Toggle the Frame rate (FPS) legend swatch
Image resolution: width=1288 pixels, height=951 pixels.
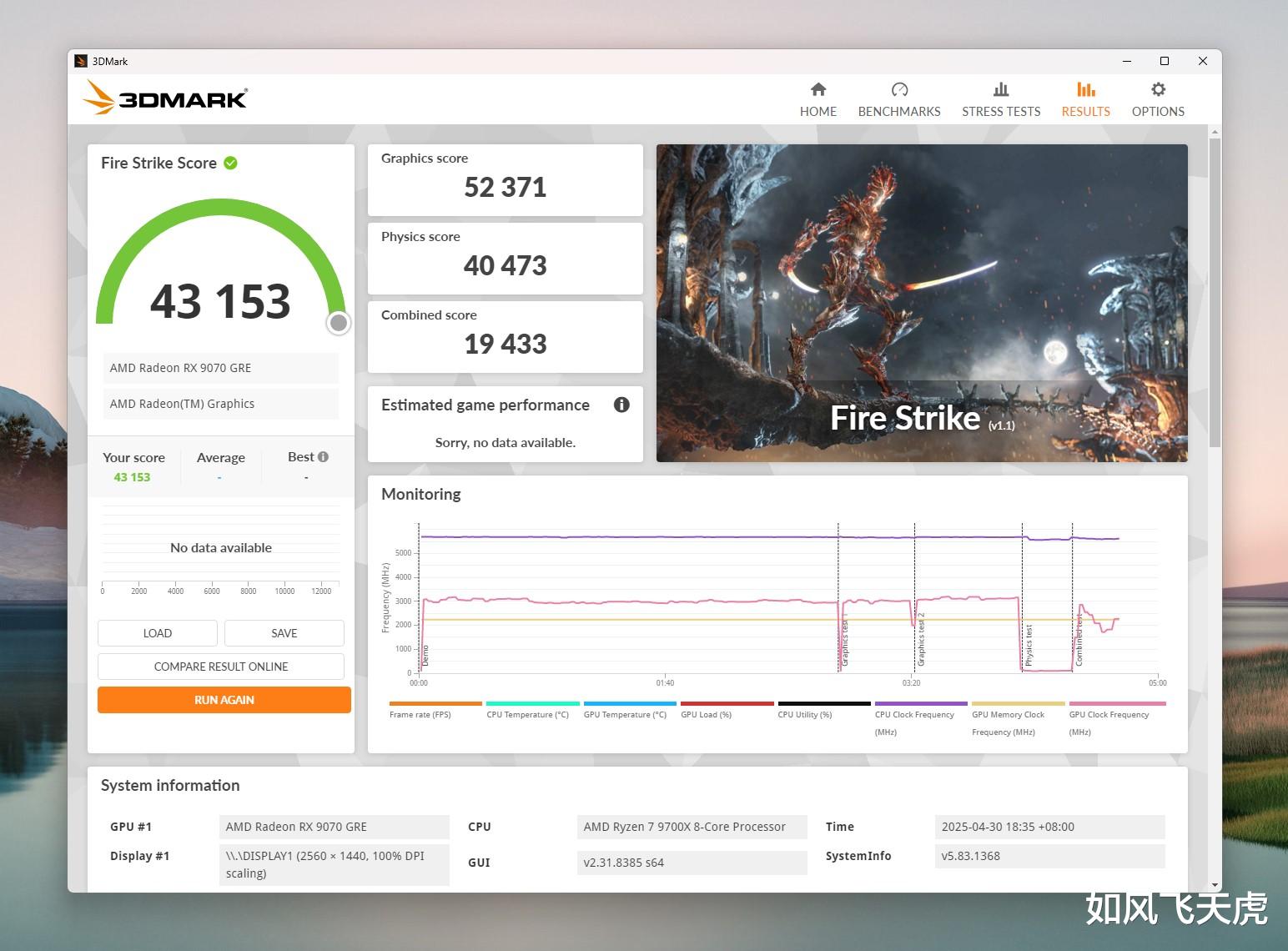pyautogui.click(x=435, y=703)
